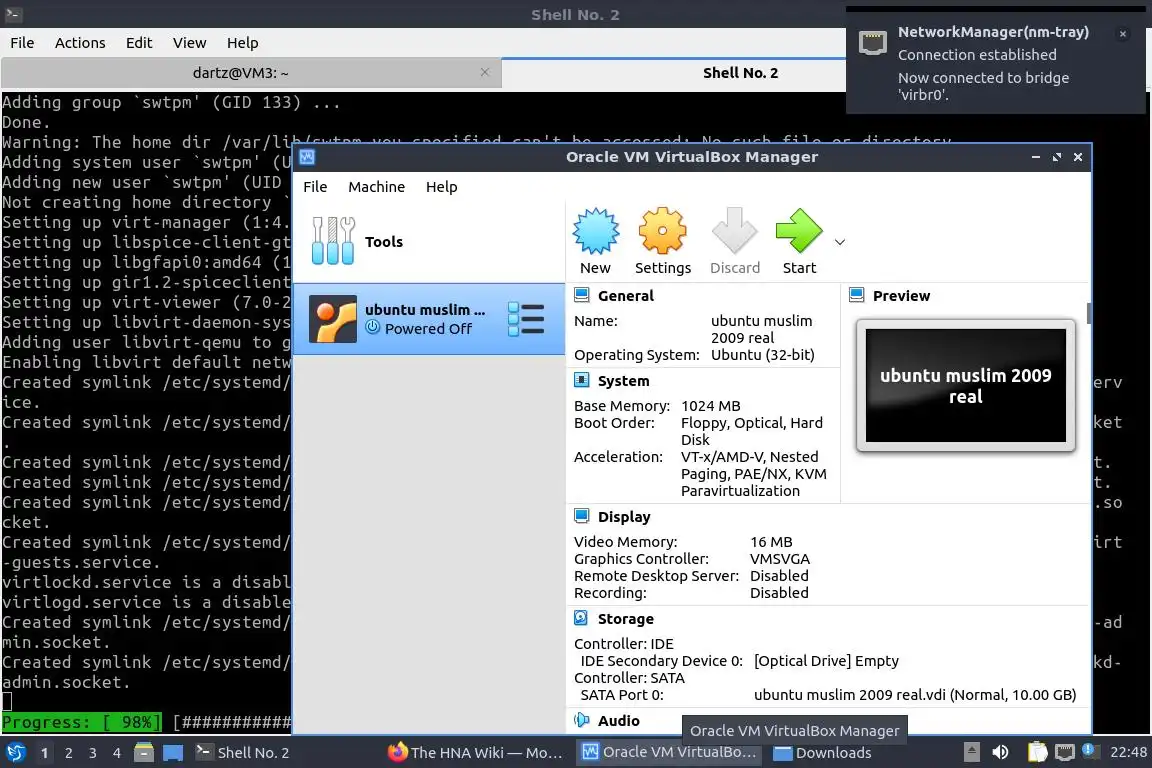Click the show desktop taskbar icon
The image size is (1152, 768).
point(173,753)
